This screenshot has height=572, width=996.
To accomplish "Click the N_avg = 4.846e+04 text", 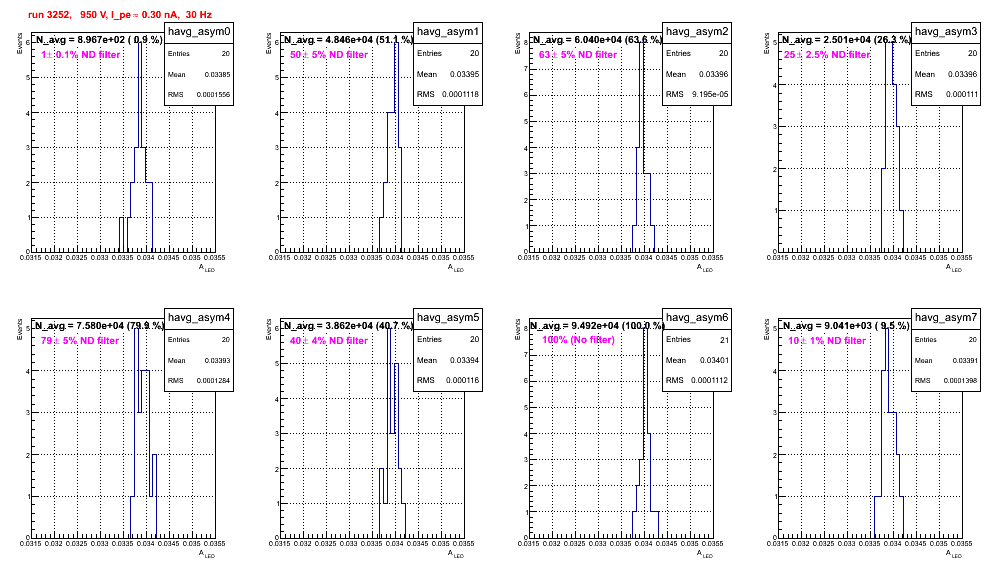I will pyautogui.click(x=348, y=40).
